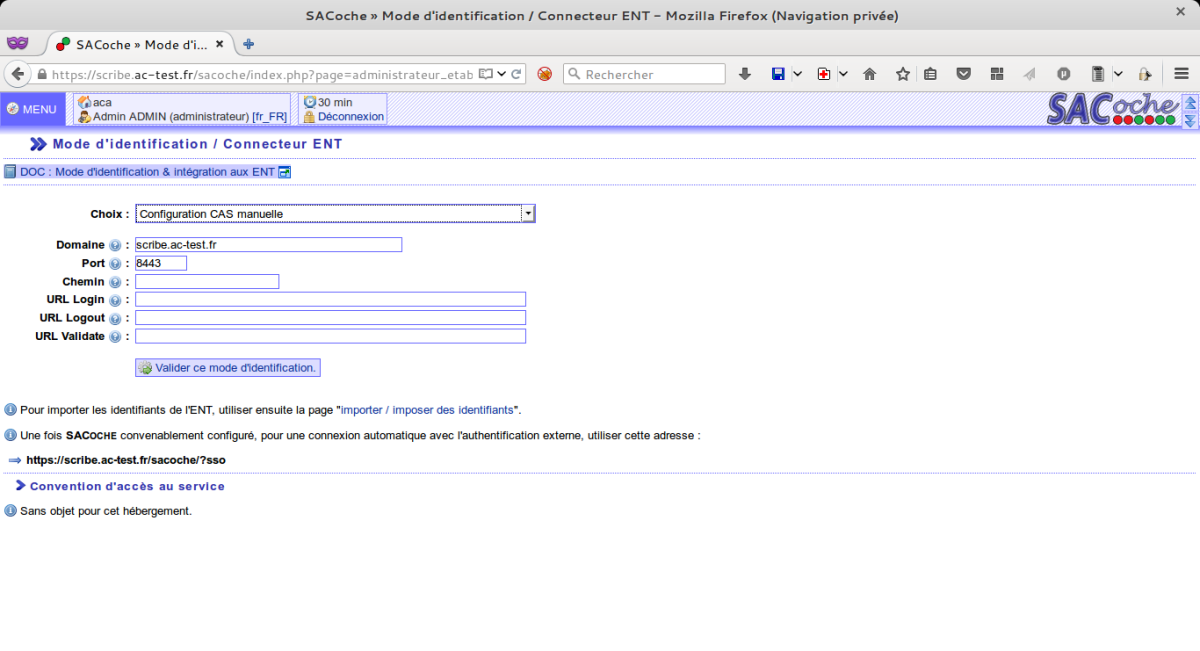Bookmark this page with star icon
This screenshot has width=1200, height=651.
pyautogui.click(x=903, y=74)
